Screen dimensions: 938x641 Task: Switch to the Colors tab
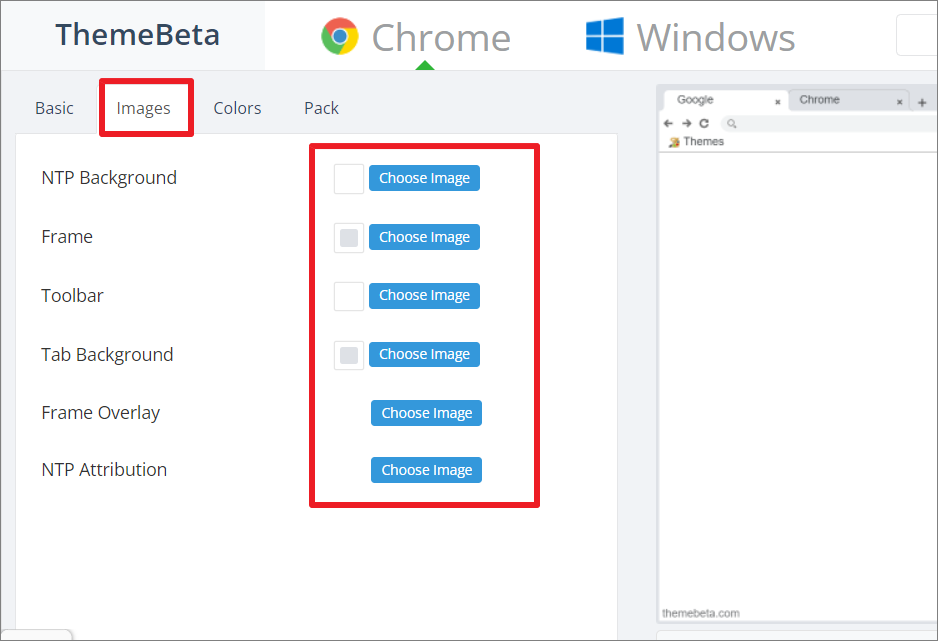[237, 108]
